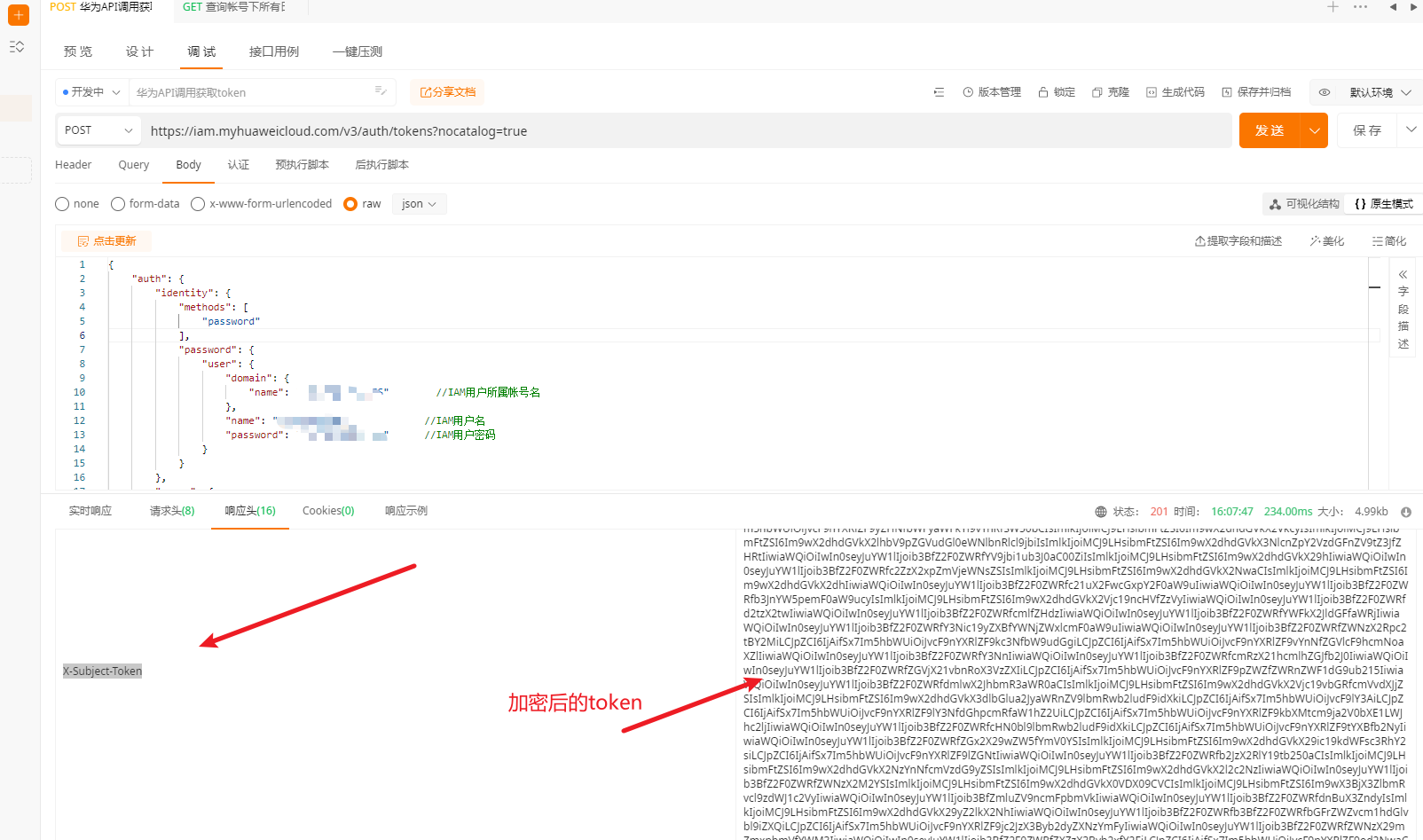
Task: Open the 预执行脚本 tab
Action: click(303, 165)
